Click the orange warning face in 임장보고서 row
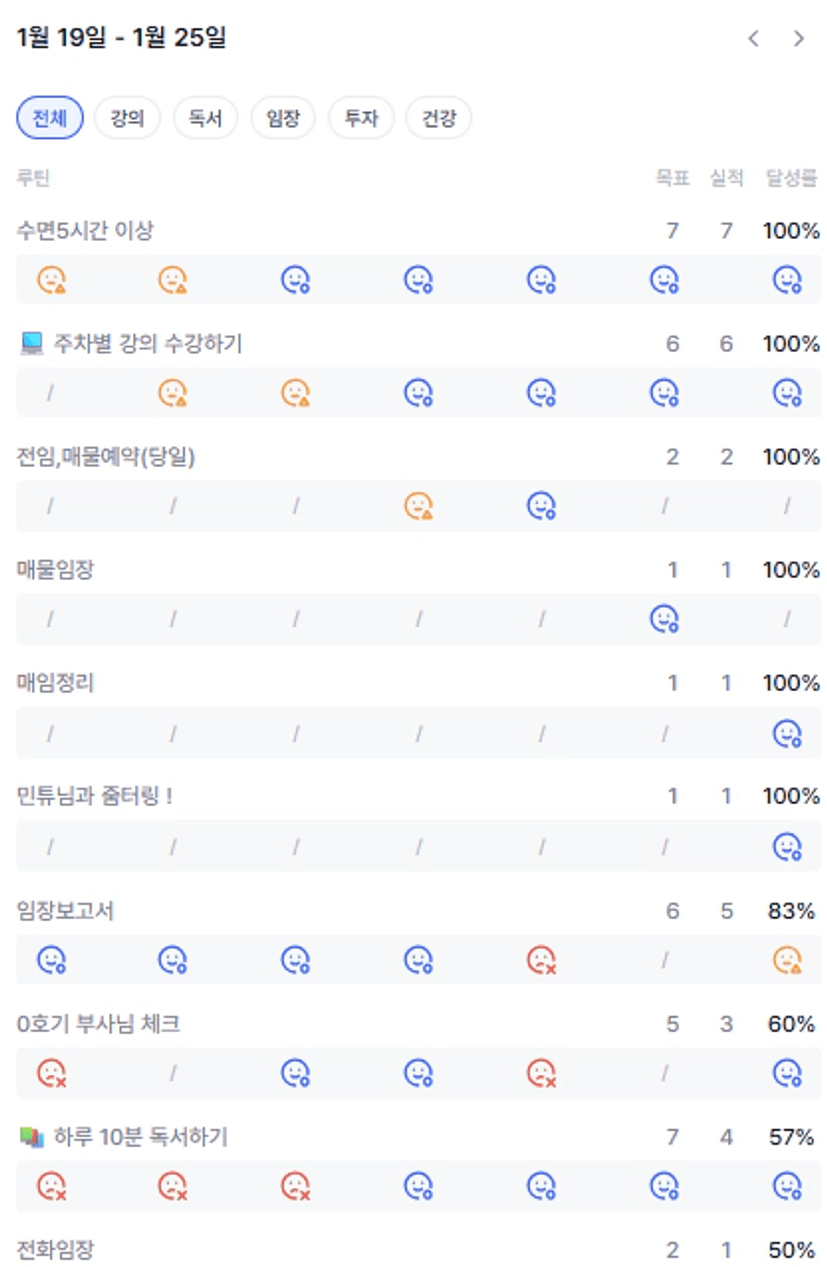The width and height of the screenshot is (827, 1267). click(x=788, y=960)
